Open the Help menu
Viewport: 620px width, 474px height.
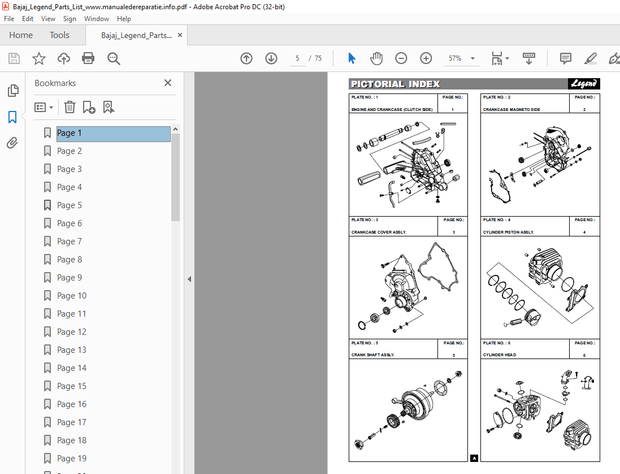pyautogui.click(x=124, y=19)
